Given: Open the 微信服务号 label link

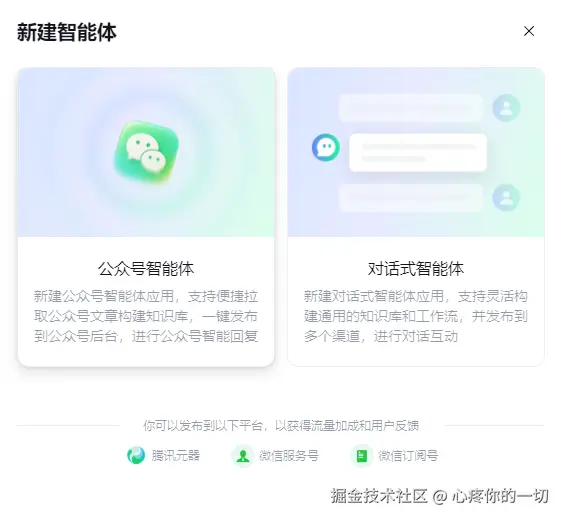Looking at the screenshot, I should click(x=289, y=455).
